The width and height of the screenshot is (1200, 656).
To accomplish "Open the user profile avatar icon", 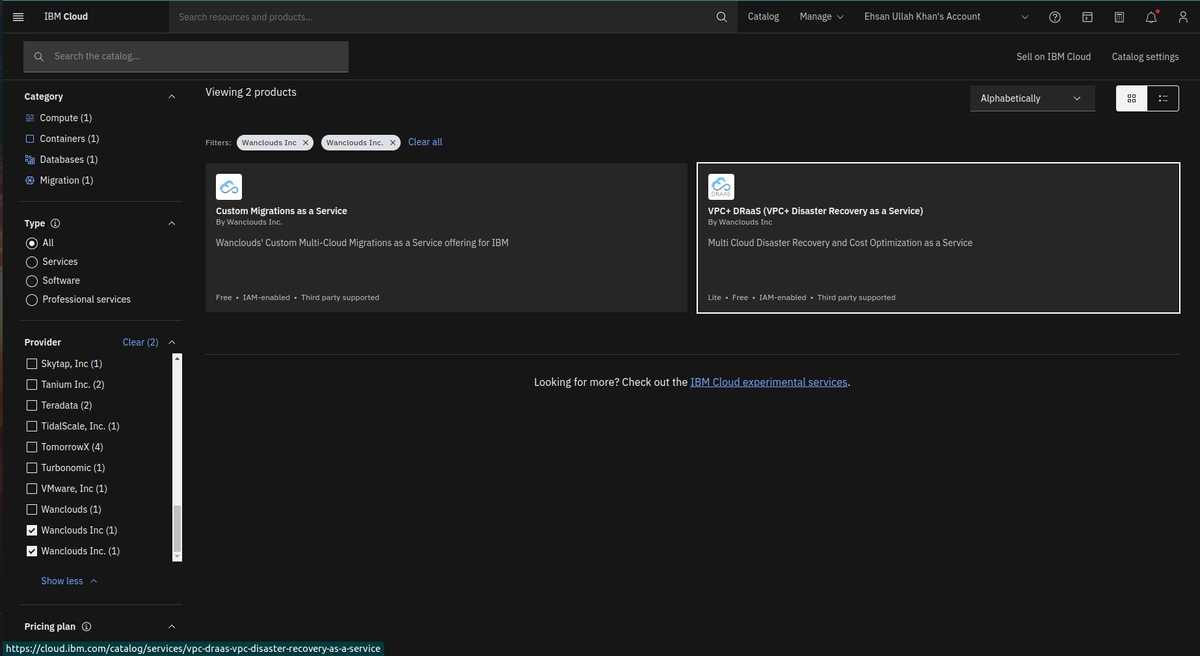I will click(x=1183, y=17).
